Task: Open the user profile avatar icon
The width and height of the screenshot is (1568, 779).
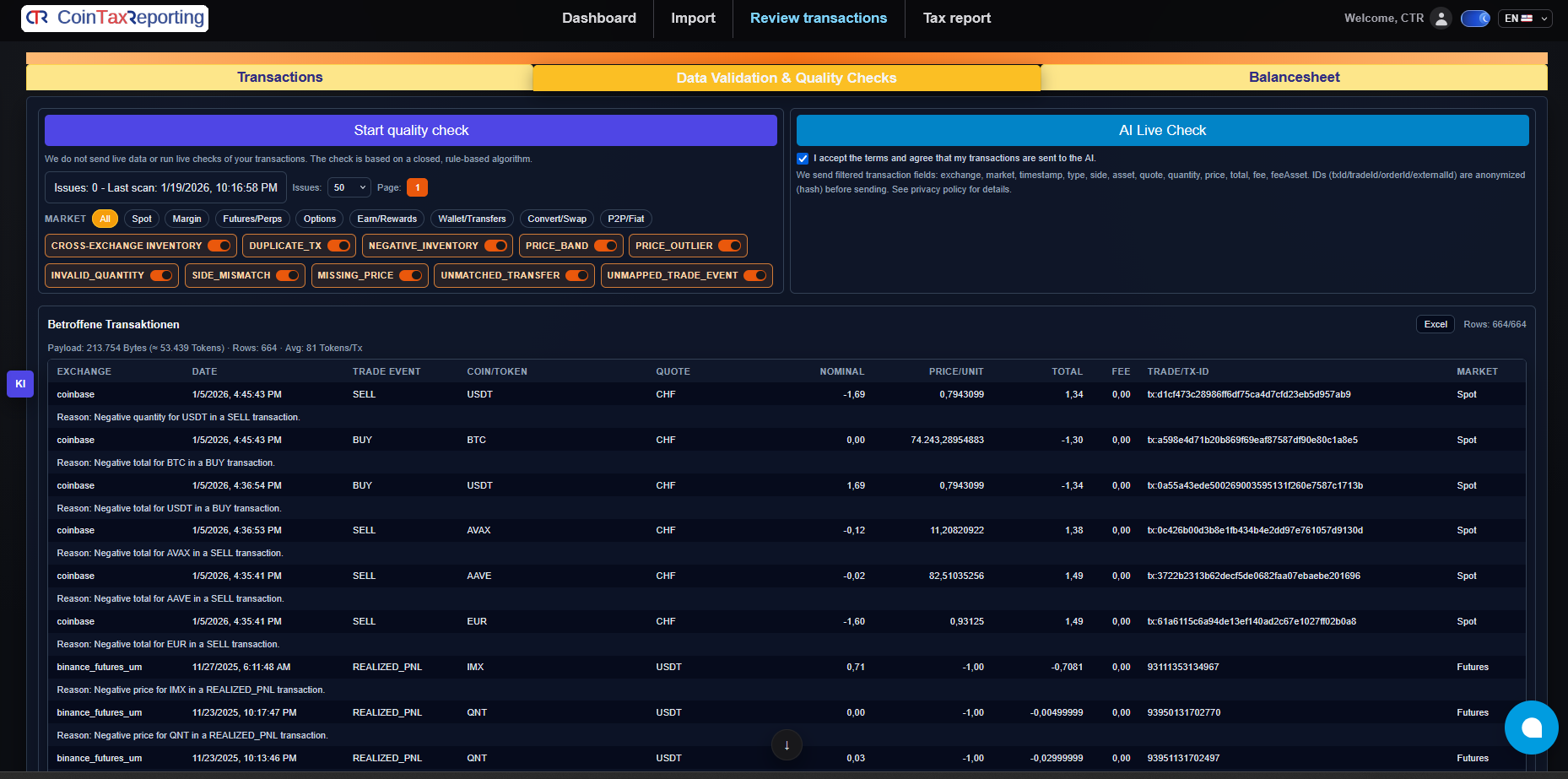Action: click(1441, 19)
